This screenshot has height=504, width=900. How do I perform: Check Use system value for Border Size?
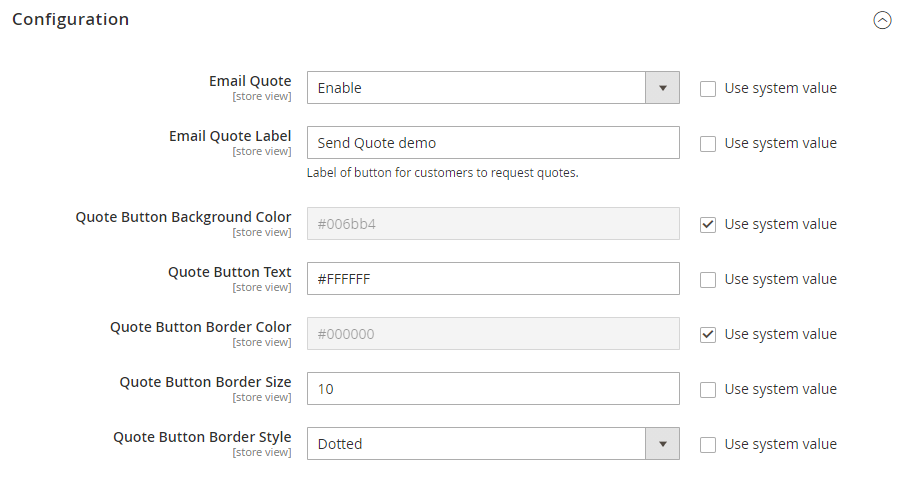708,390
